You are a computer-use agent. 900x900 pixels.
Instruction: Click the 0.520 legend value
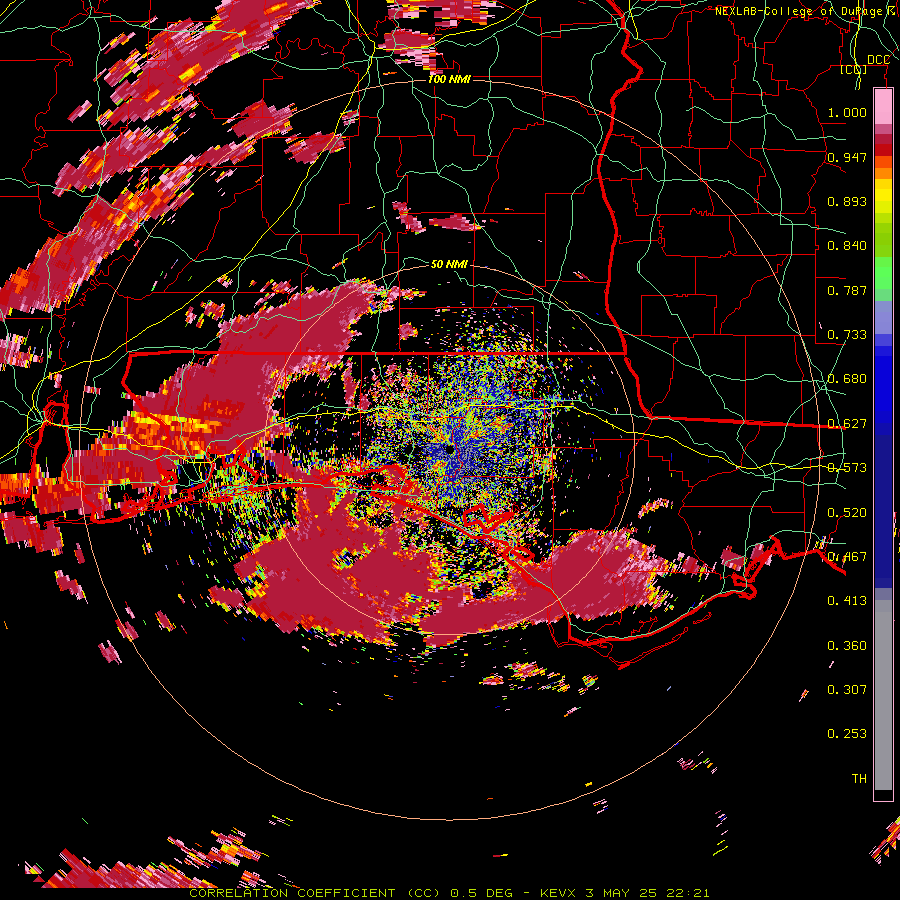point(847,512)
